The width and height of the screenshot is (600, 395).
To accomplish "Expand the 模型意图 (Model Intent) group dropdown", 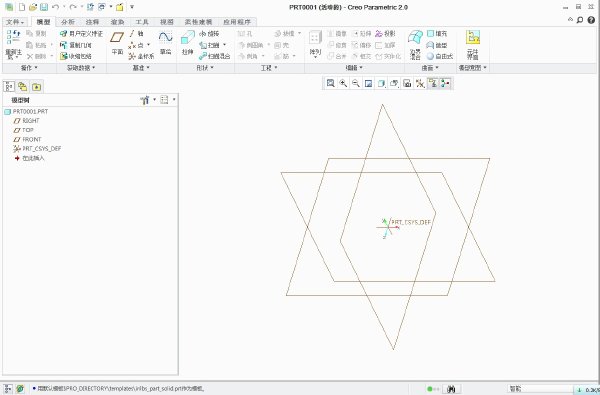I will click(x=473, y=68).
